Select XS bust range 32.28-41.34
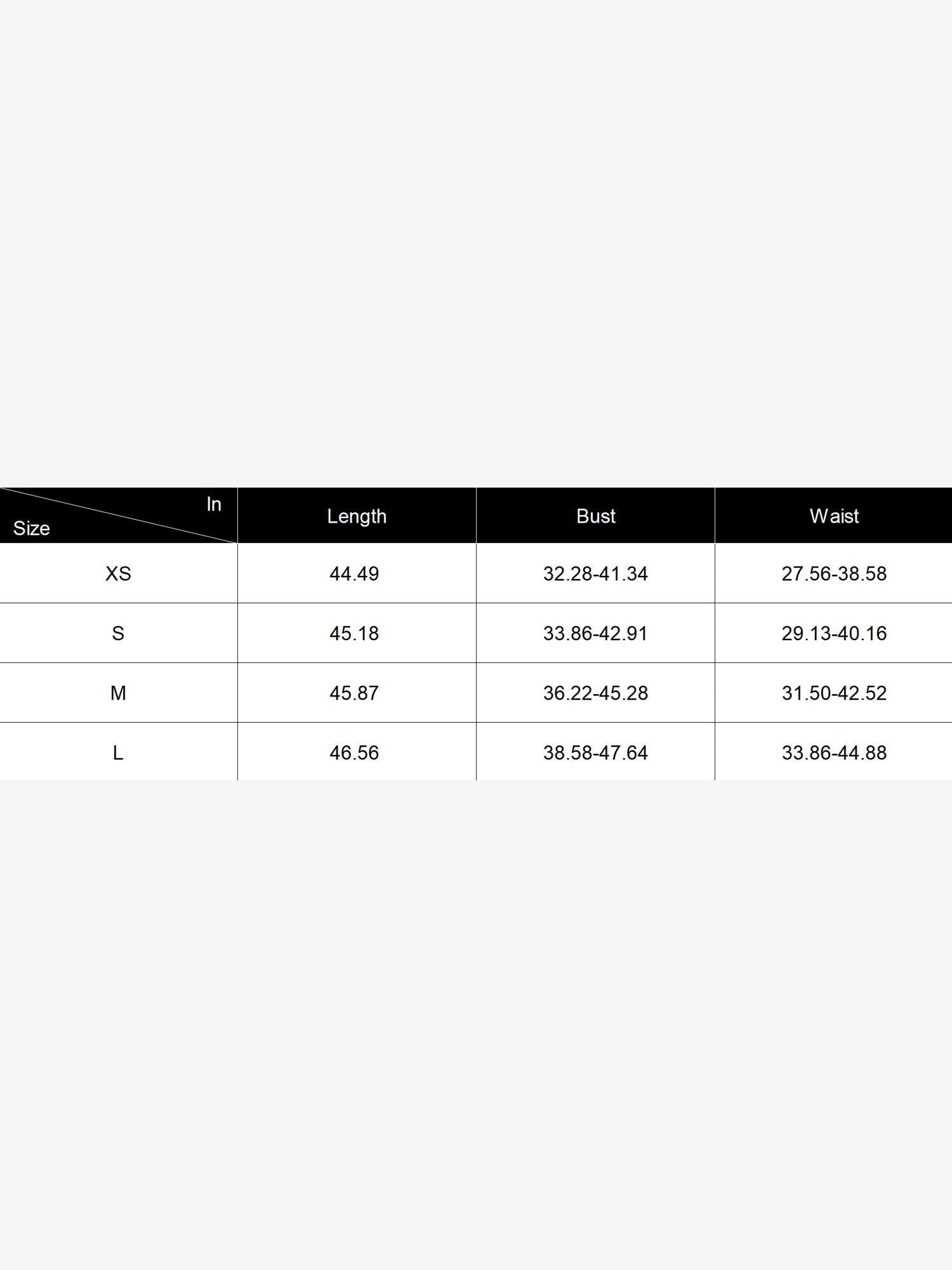952x1270 pixels. [595, 573]
